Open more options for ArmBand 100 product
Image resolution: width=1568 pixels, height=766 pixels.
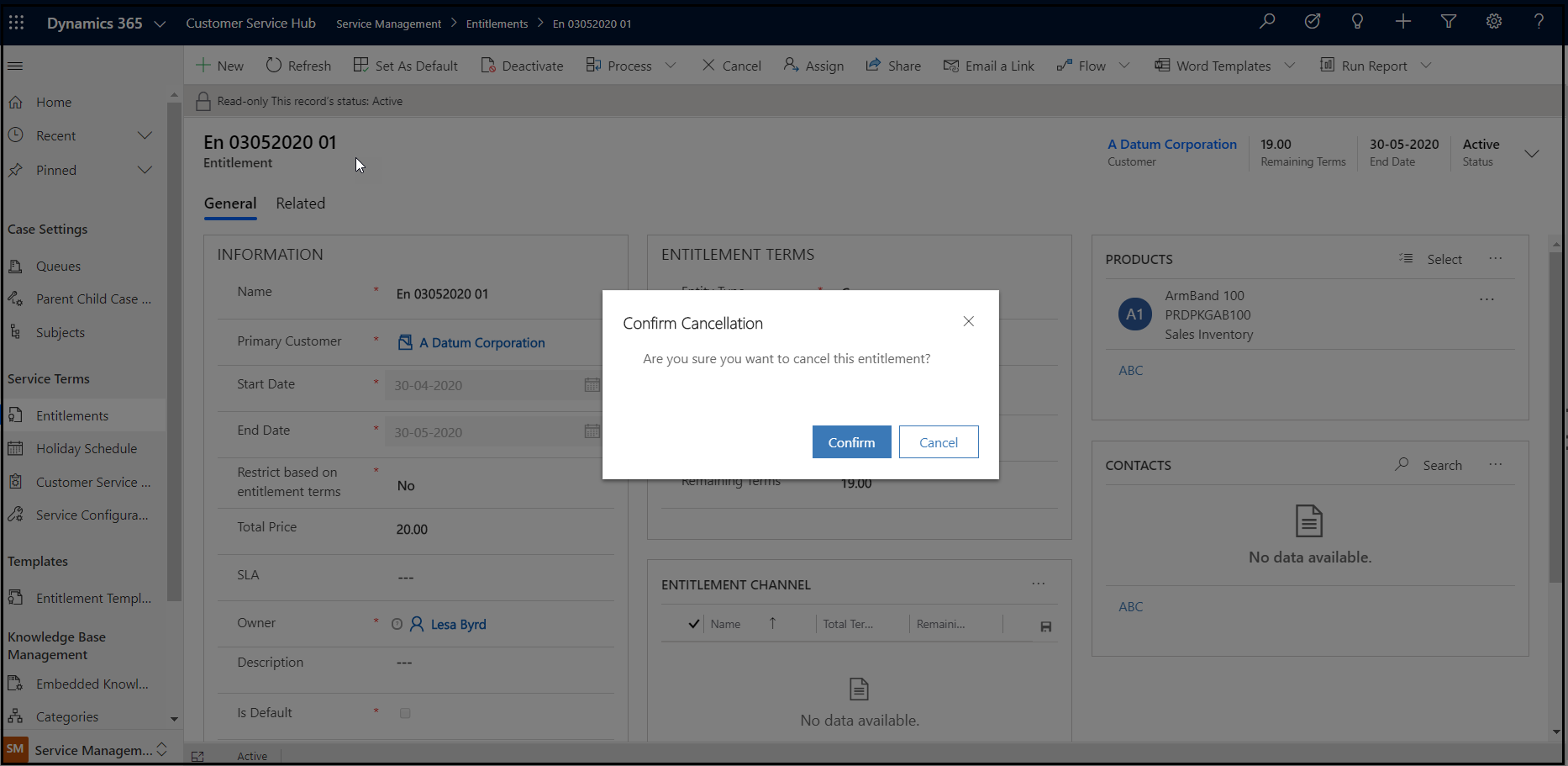[x=1487, y=299]
